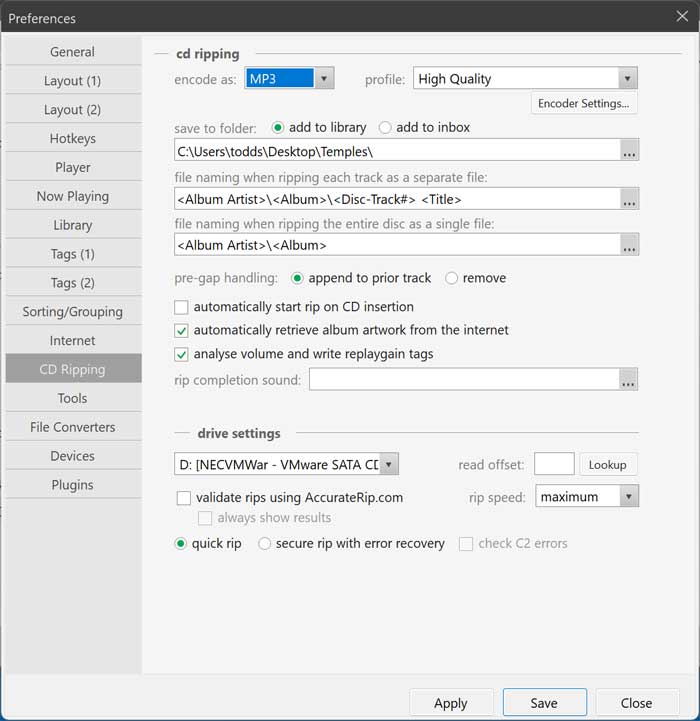Go to Now Playing preferences
The width and height of the screenshot is (700, 721).
(73, 196)
